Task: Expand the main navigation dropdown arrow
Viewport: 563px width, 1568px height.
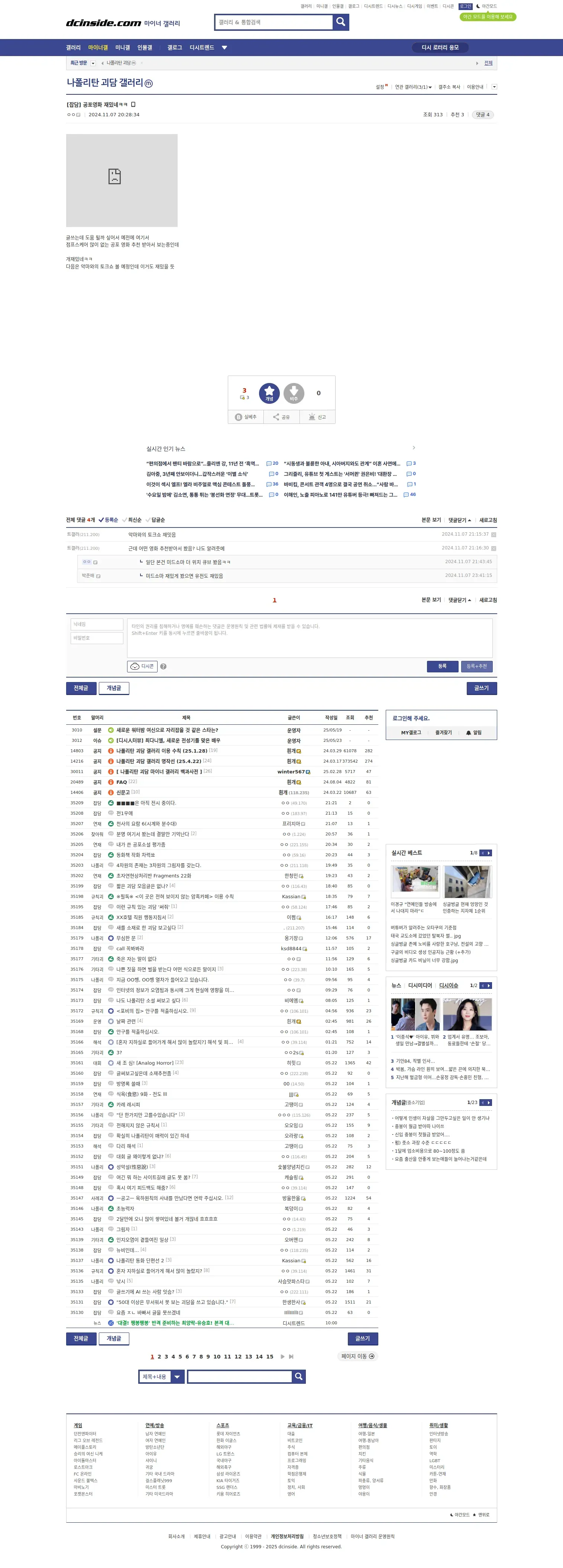Action: tap(224, 48)
